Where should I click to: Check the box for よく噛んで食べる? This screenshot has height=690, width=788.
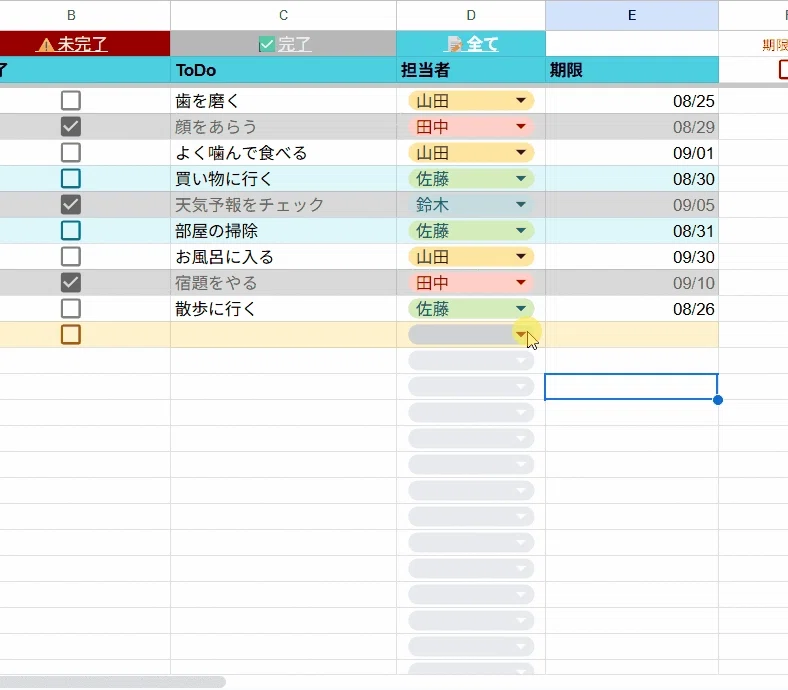click(x=70, y=152)
